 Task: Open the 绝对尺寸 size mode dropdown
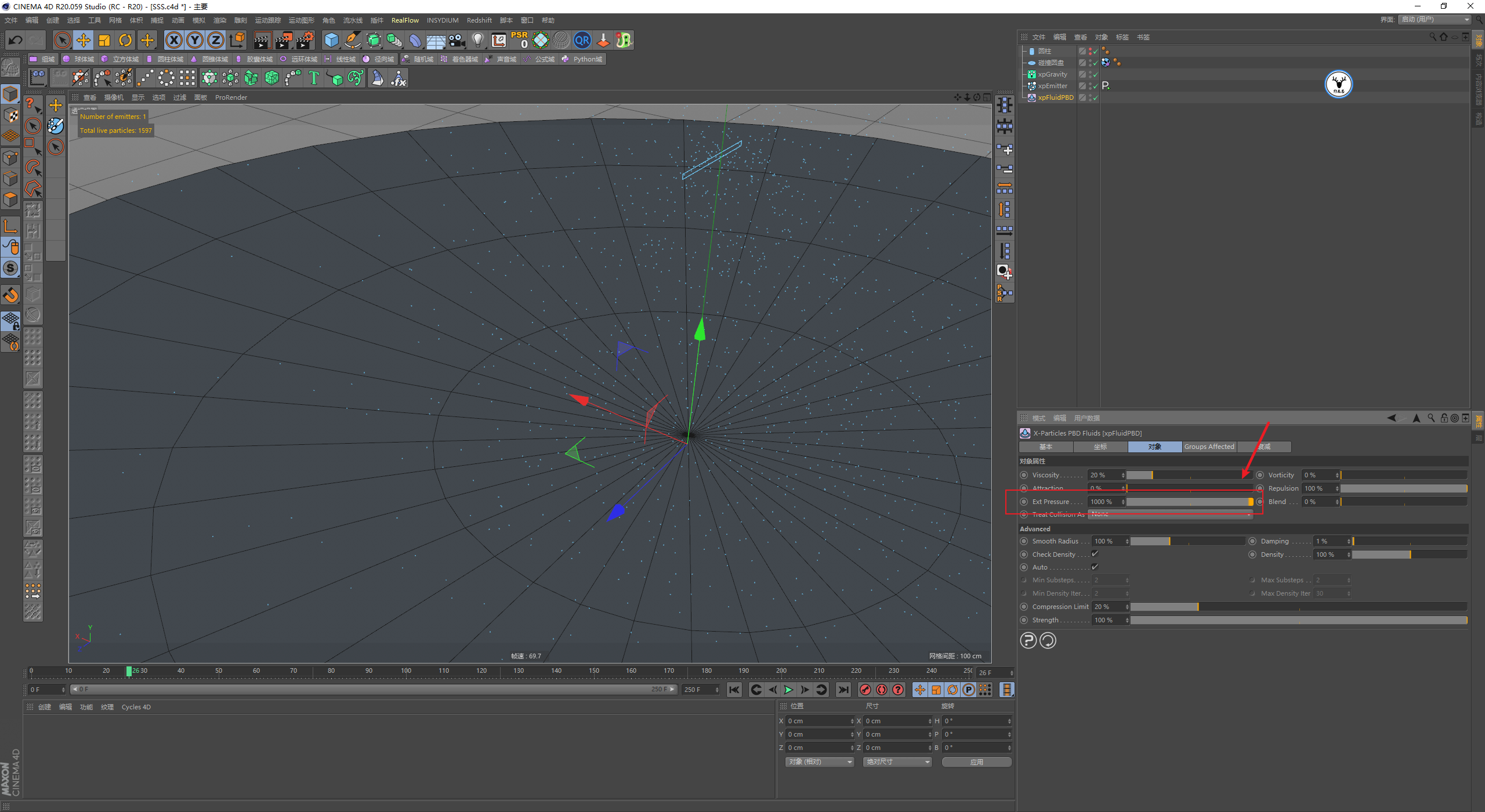(897, 762)
